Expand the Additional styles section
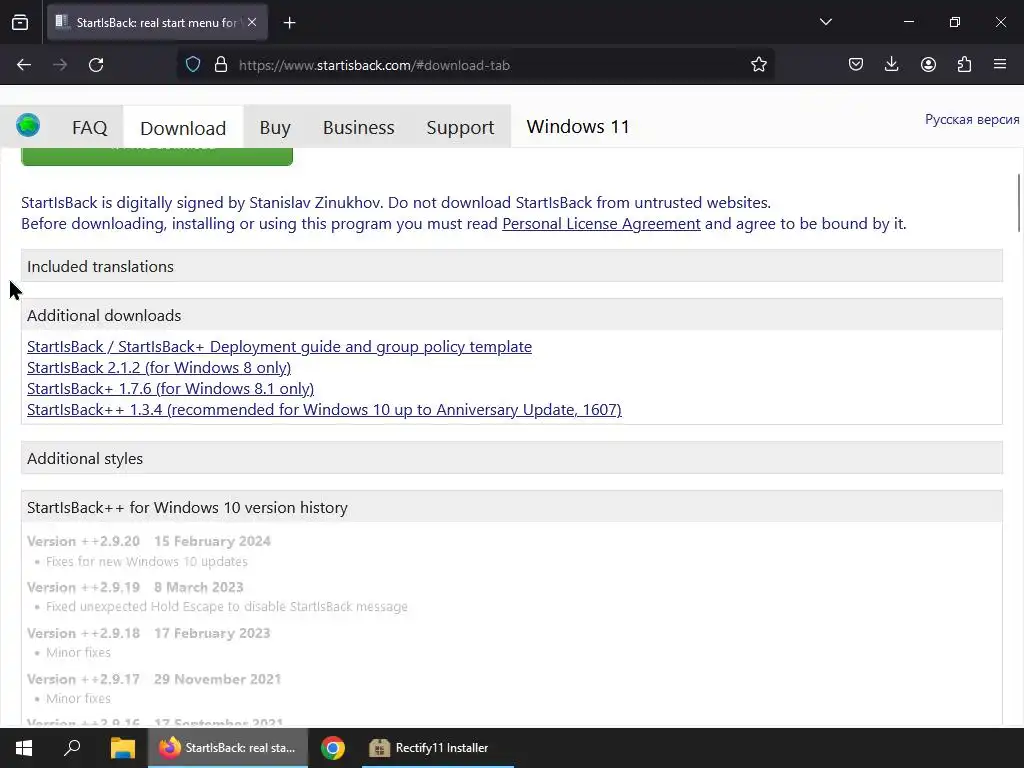This screenshot has height=768, width=1024. click(x=511, y=458)
